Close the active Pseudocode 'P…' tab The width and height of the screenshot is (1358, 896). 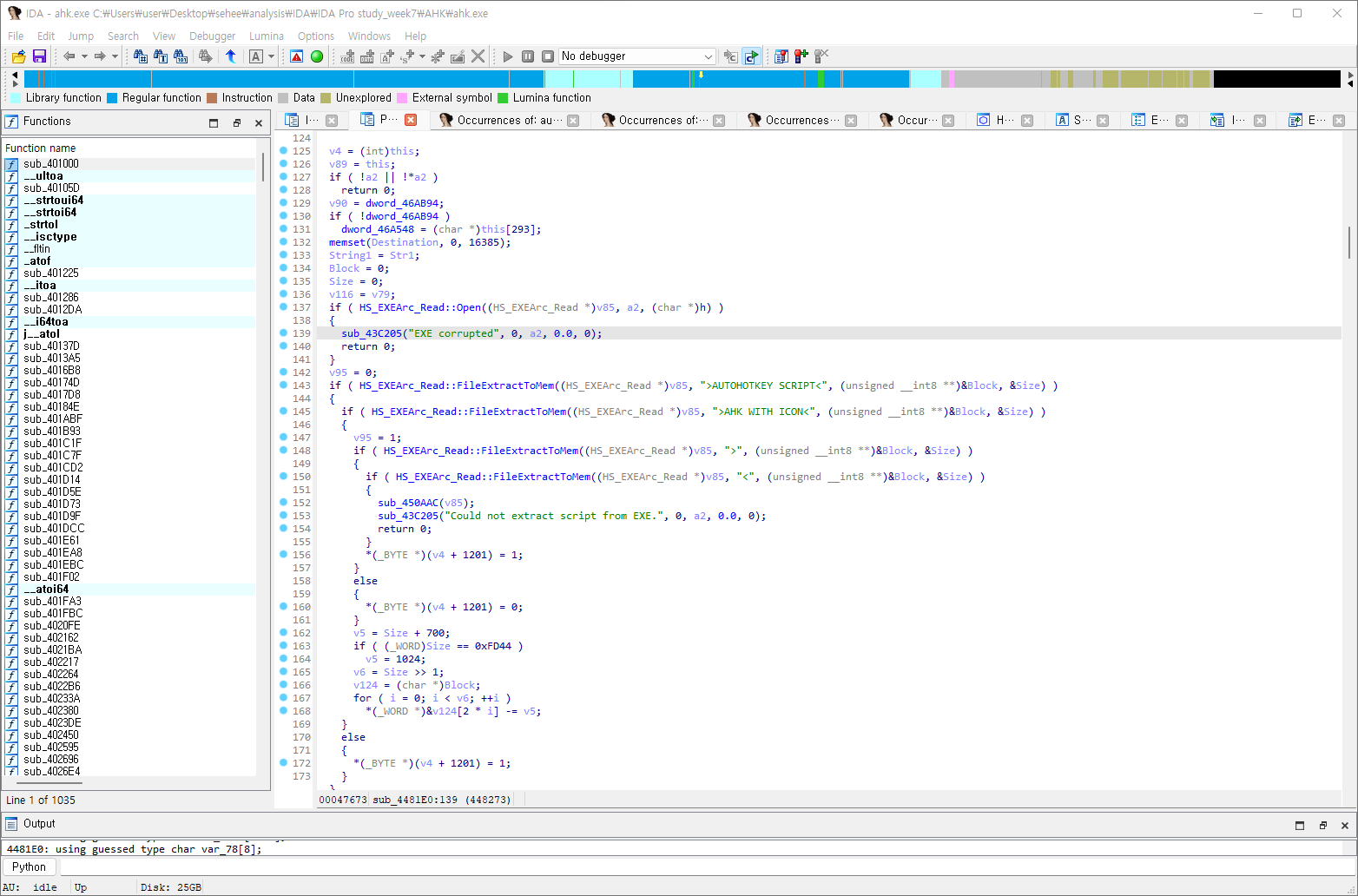tap(411, 120)
